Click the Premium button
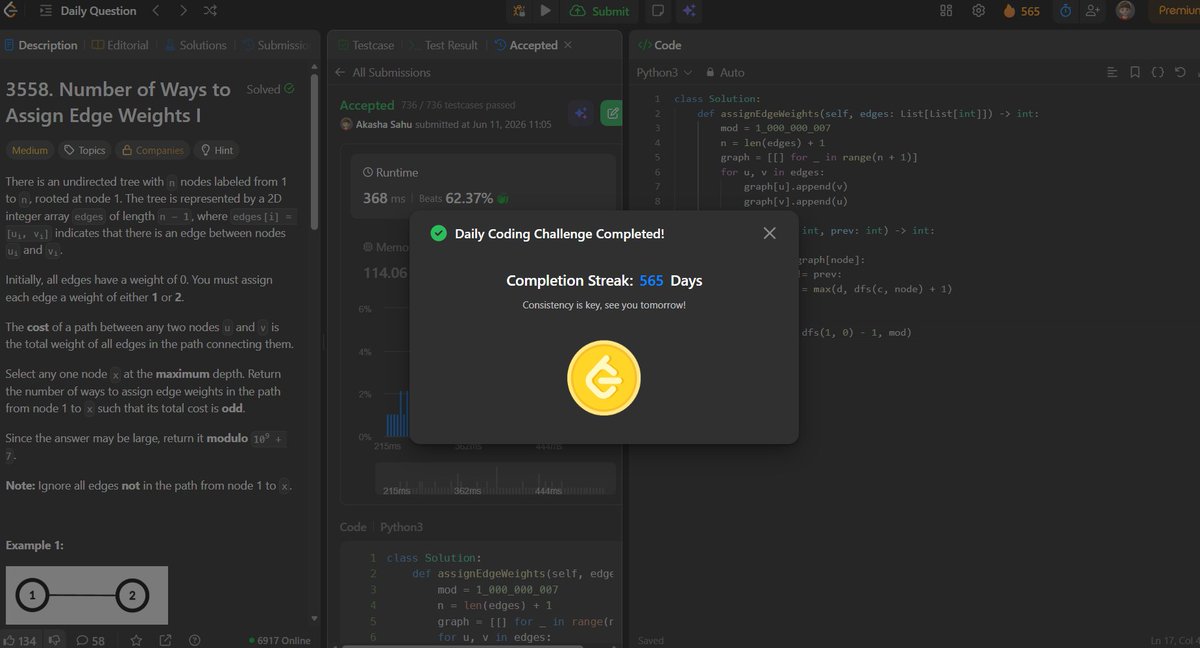 (1176, 11)
